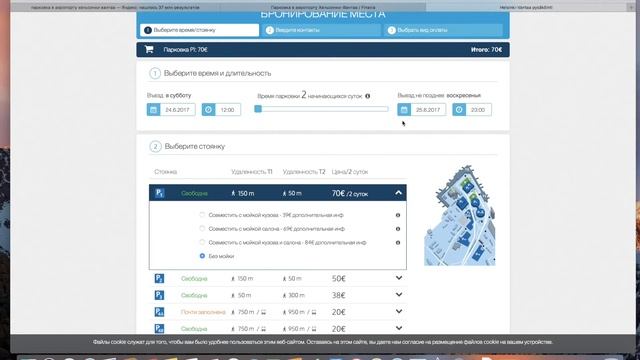Click the clock icon beside 20:00
Viewport: 640px width, 360px height.
pos(459,110)
